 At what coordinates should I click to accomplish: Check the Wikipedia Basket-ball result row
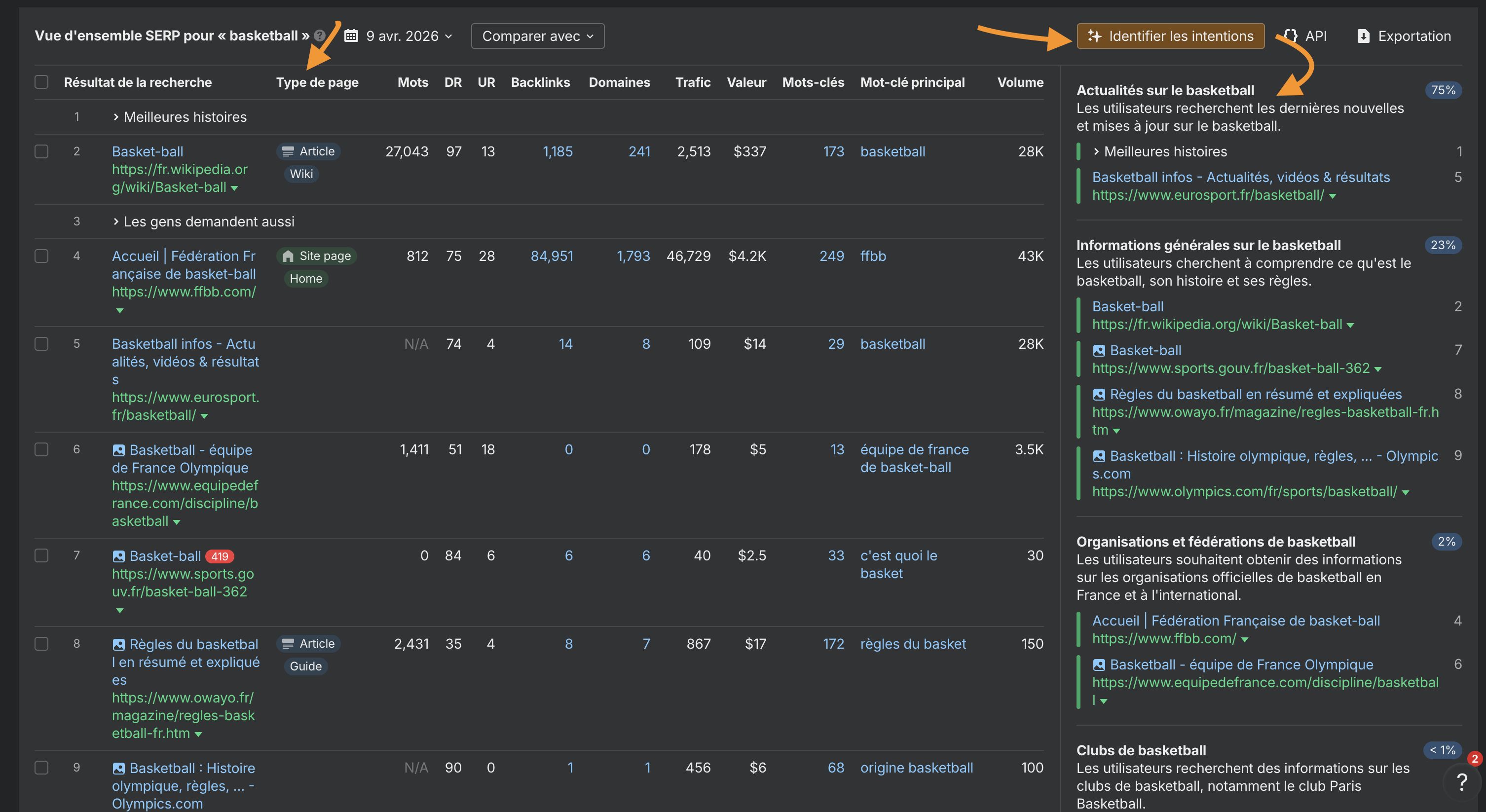click(41, 151)
